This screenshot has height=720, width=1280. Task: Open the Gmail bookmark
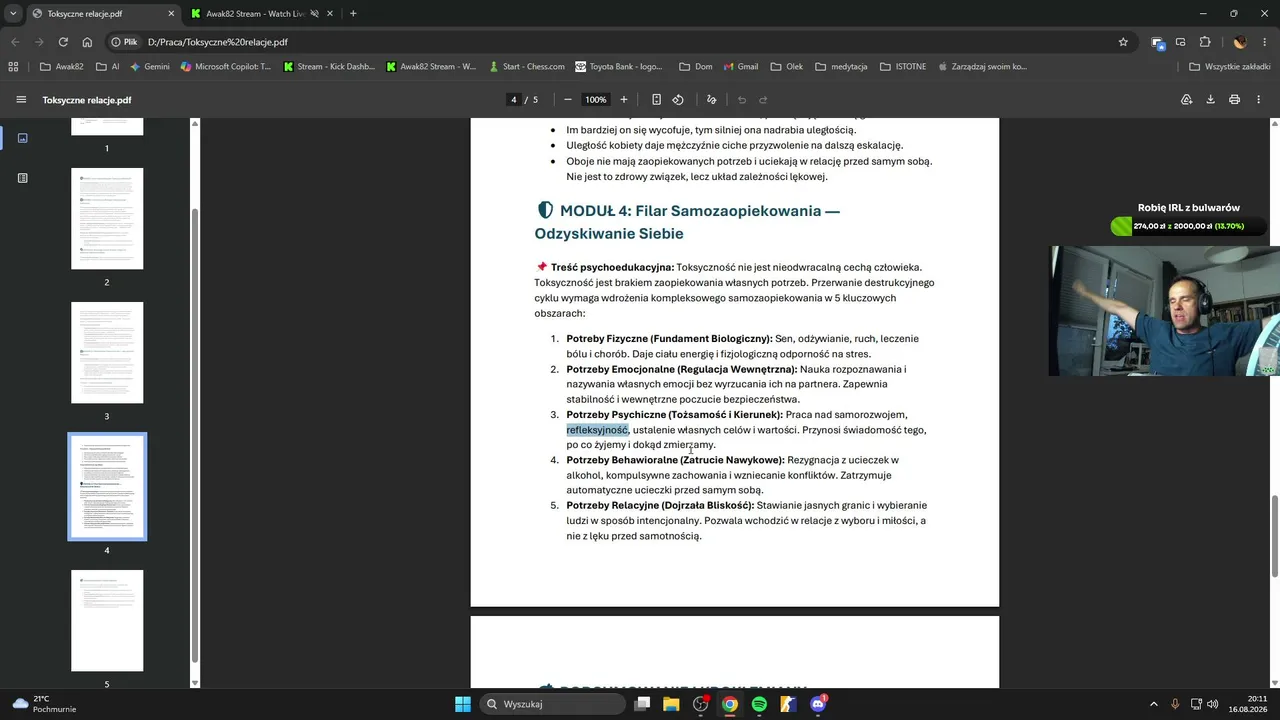(740, 67)
